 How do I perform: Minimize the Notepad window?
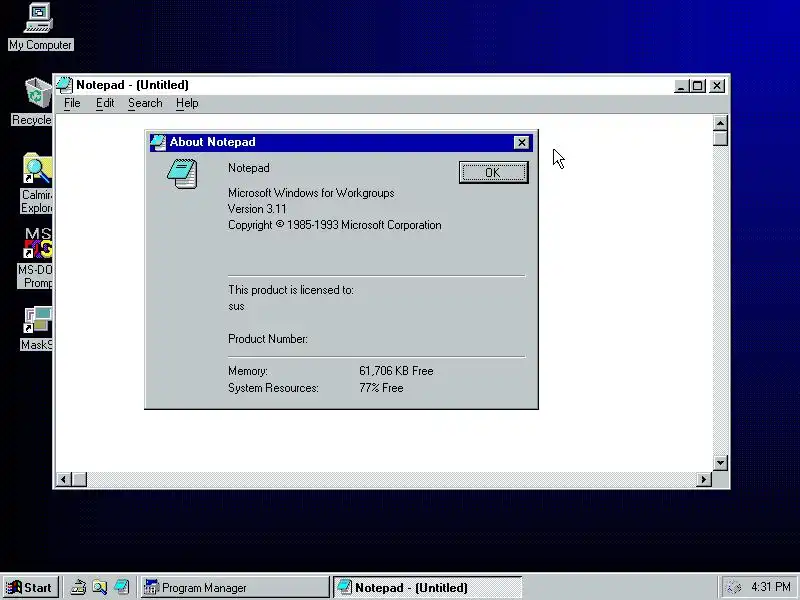point(681,86)
